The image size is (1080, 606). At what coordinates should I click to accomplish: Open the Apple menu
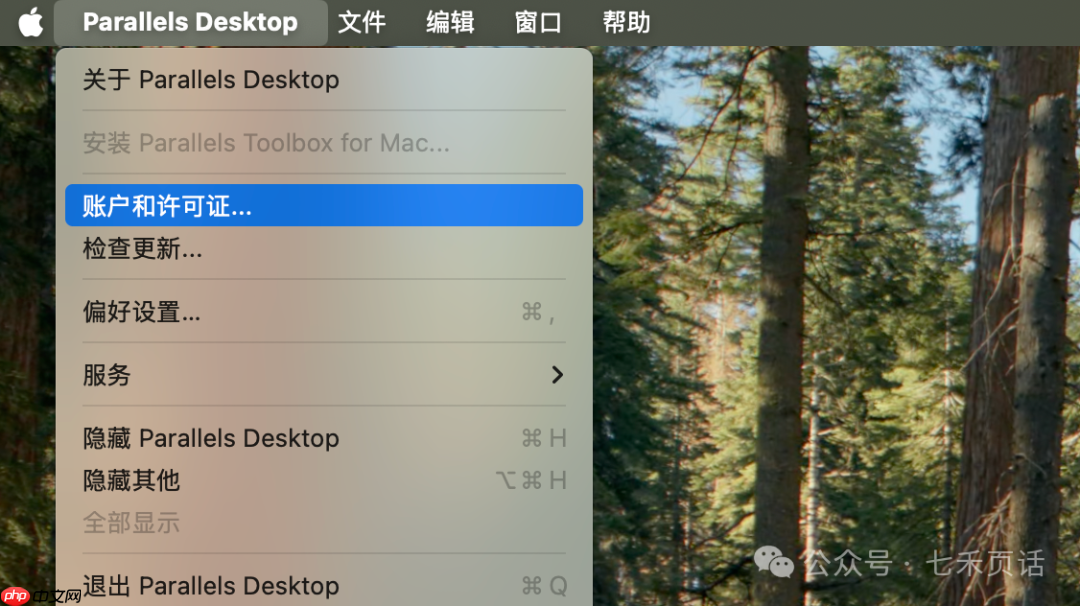(x=28, y=22)
